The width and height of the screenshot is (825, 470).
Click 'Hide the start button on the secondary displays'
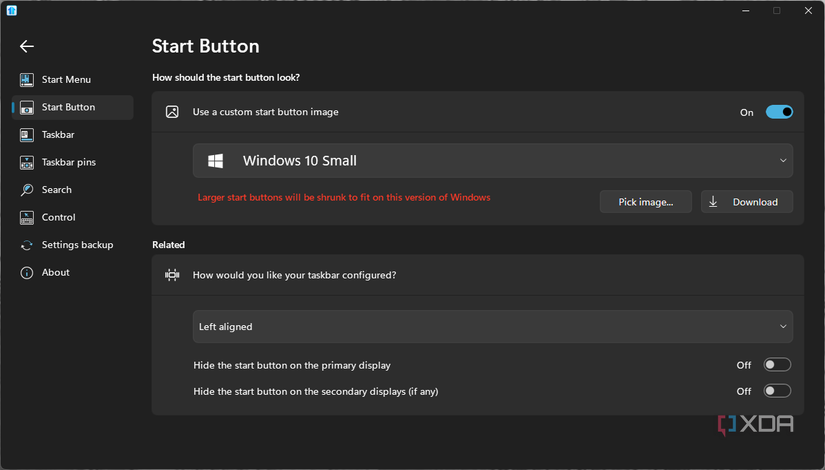[316, 392]
